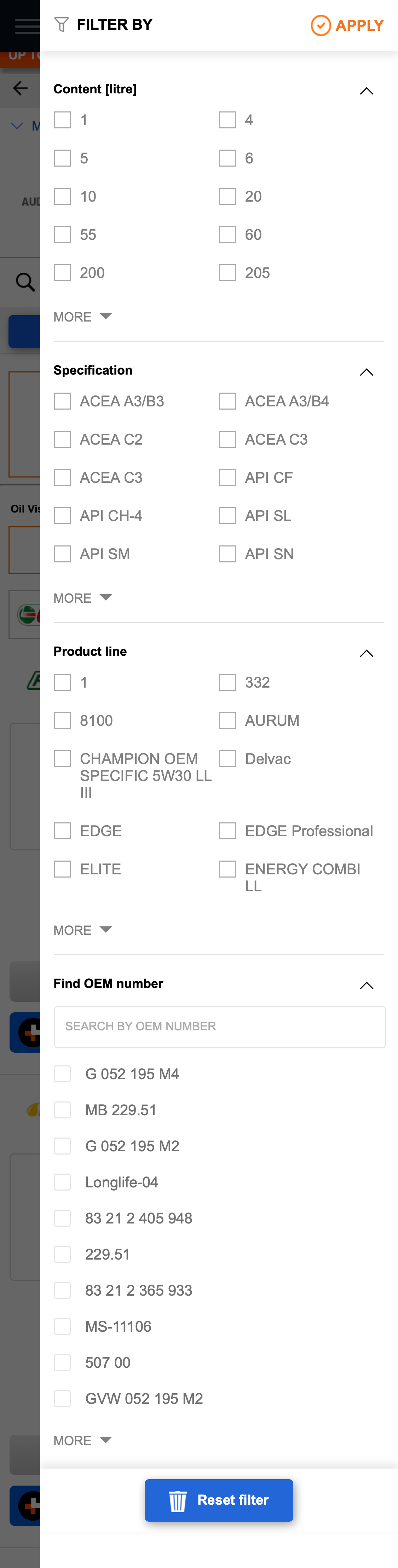The height and width of the screenshot is (1568, 398).
Task: Tick the Longlife-04 OEM checkbox
Action: click(x=62, y=1181)
